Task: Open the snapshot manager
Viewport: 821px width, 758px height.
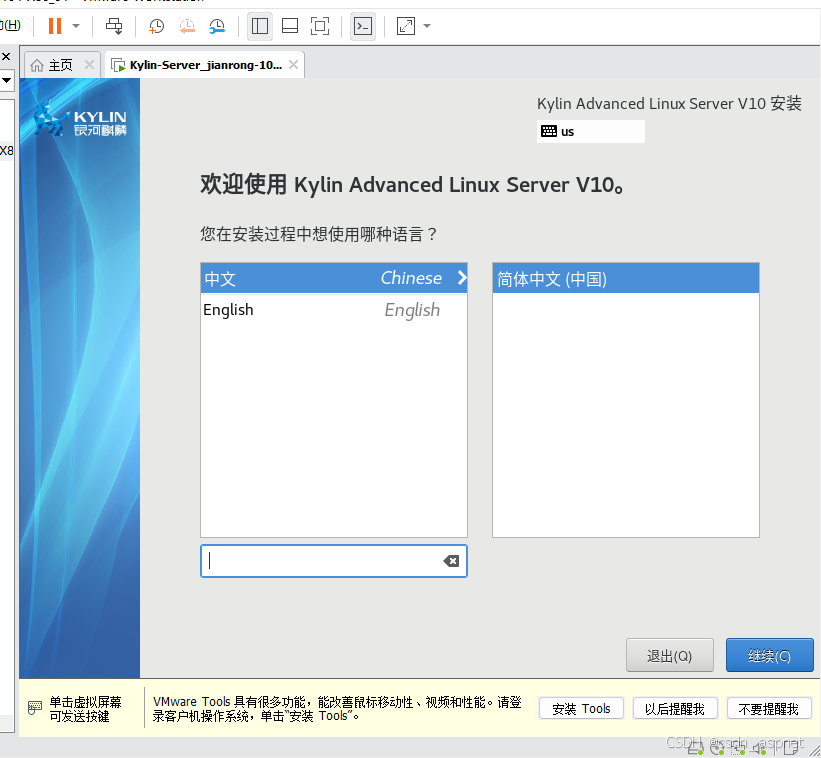Action: [217, 26]
